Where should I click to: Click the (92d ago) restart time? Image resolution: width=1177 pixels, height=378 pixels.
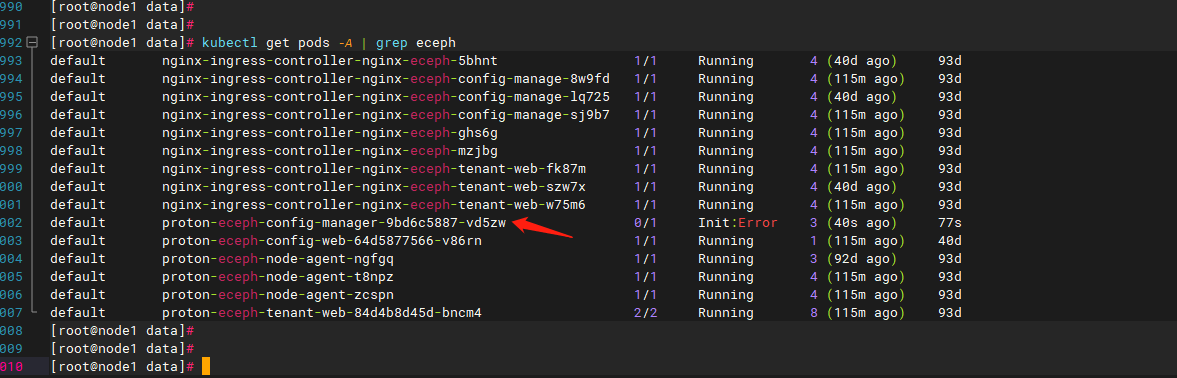(x=862, y=259)
